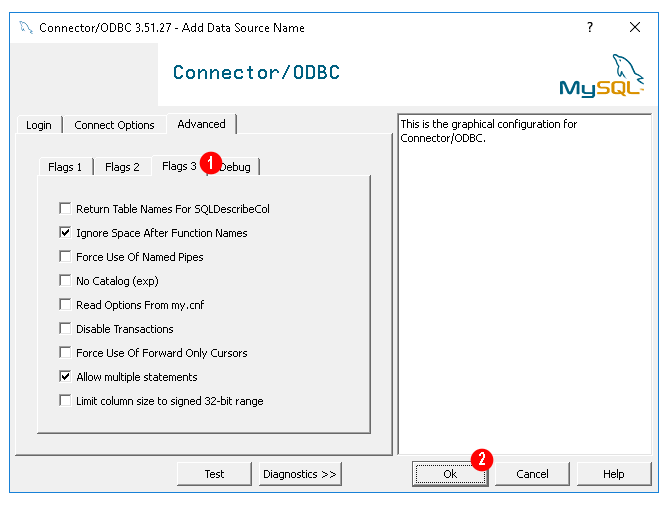Select the Flags 3 tab

point(179,166)
